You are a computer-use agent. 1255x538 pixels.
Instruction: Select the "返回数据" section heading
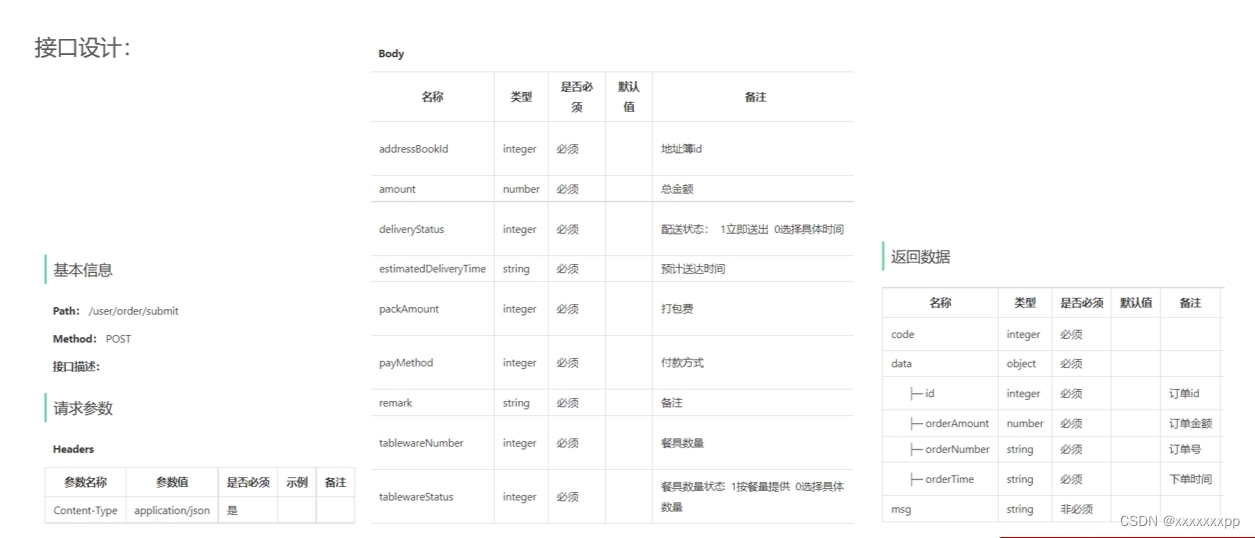click(921, 257)
